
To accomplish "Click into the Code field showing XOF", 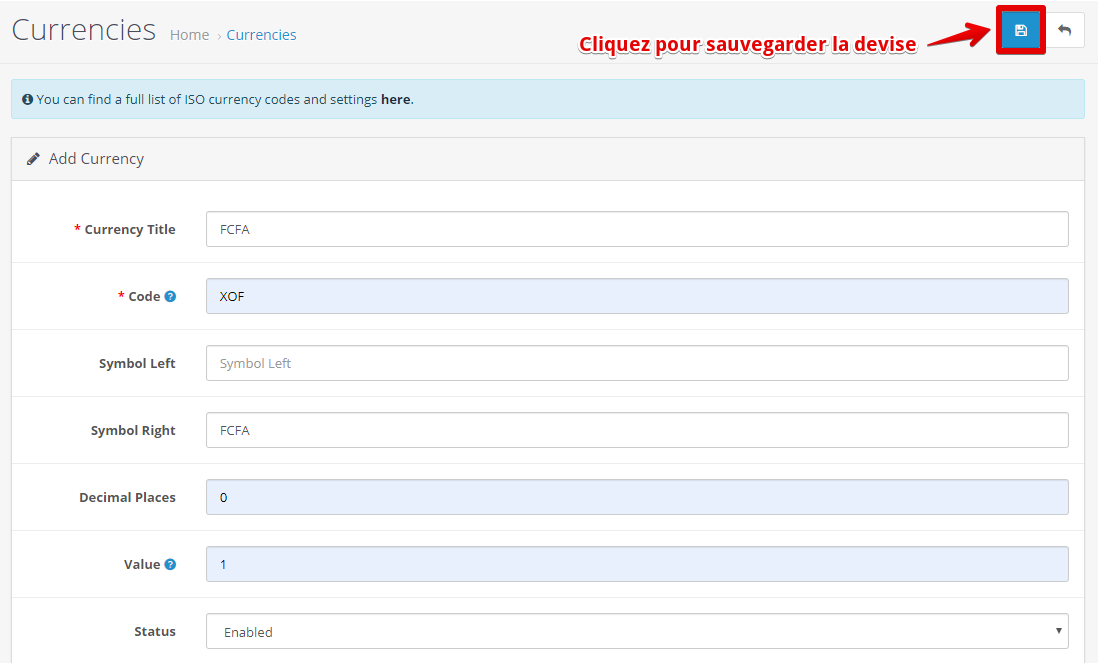I will click(637, 296).
